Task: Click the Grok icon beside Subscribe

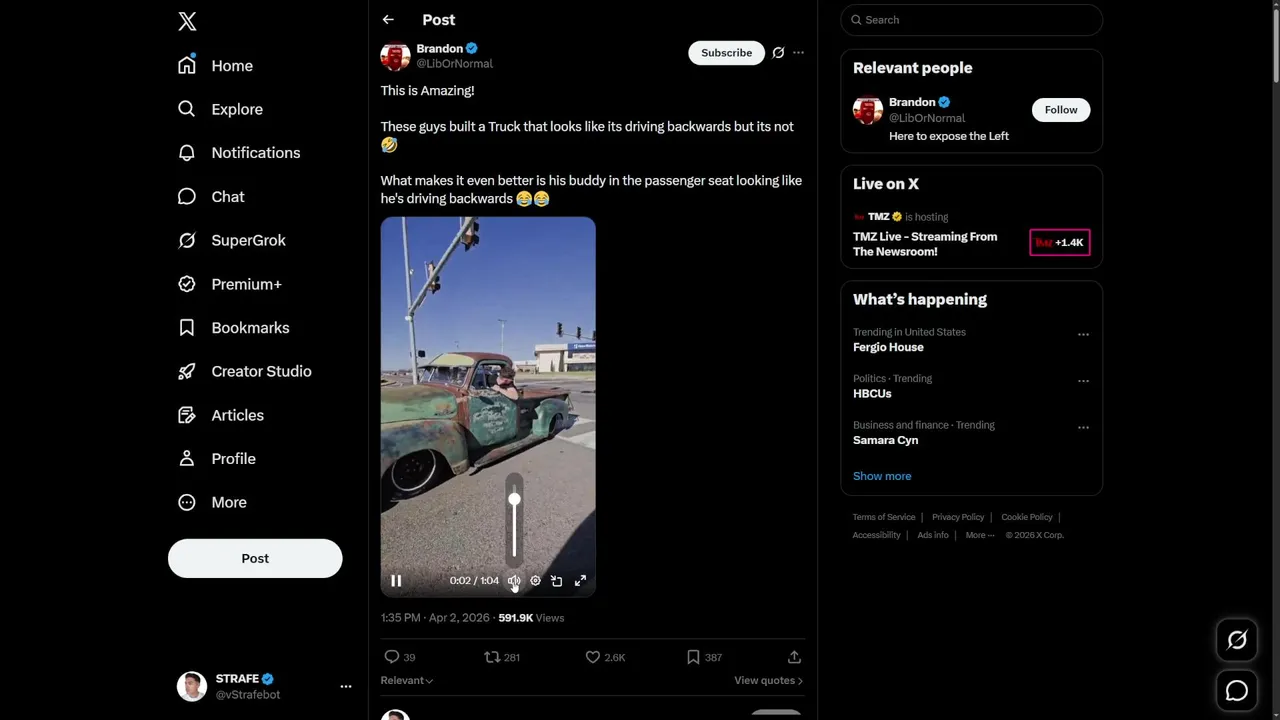Action: click(778, 53)
